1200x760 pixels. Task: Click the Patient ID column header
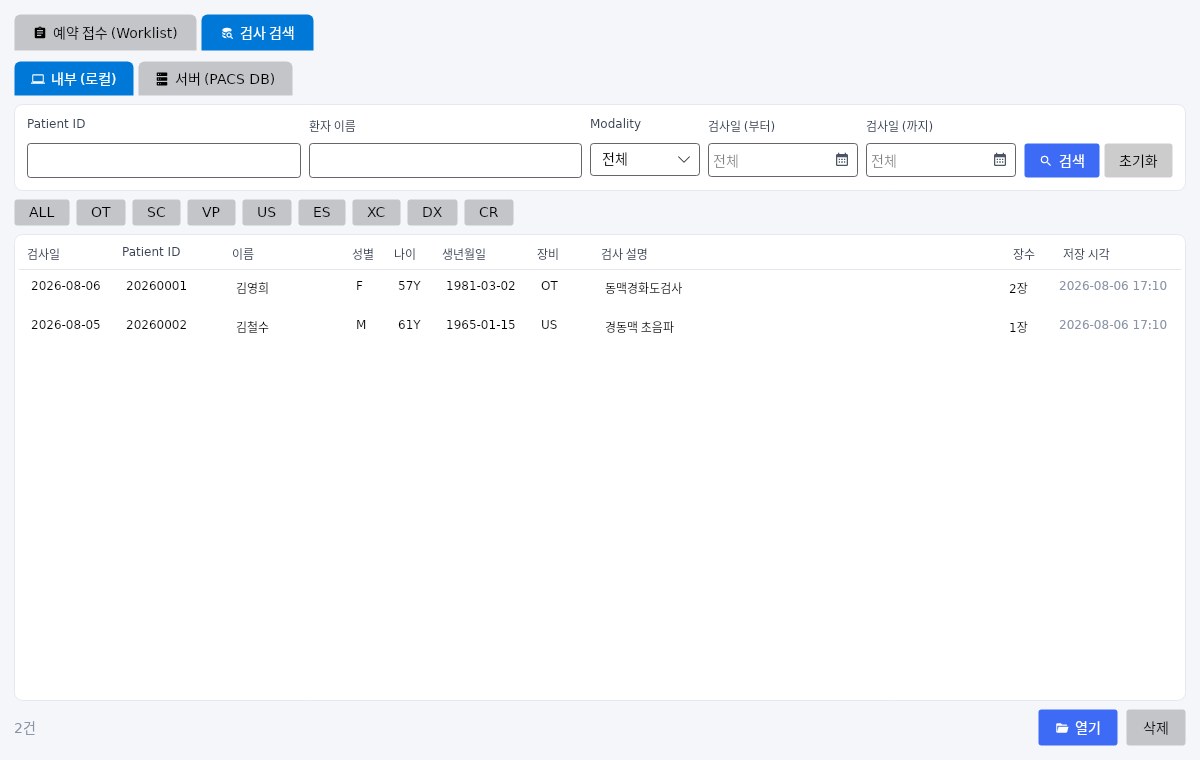tap(151, 252)
